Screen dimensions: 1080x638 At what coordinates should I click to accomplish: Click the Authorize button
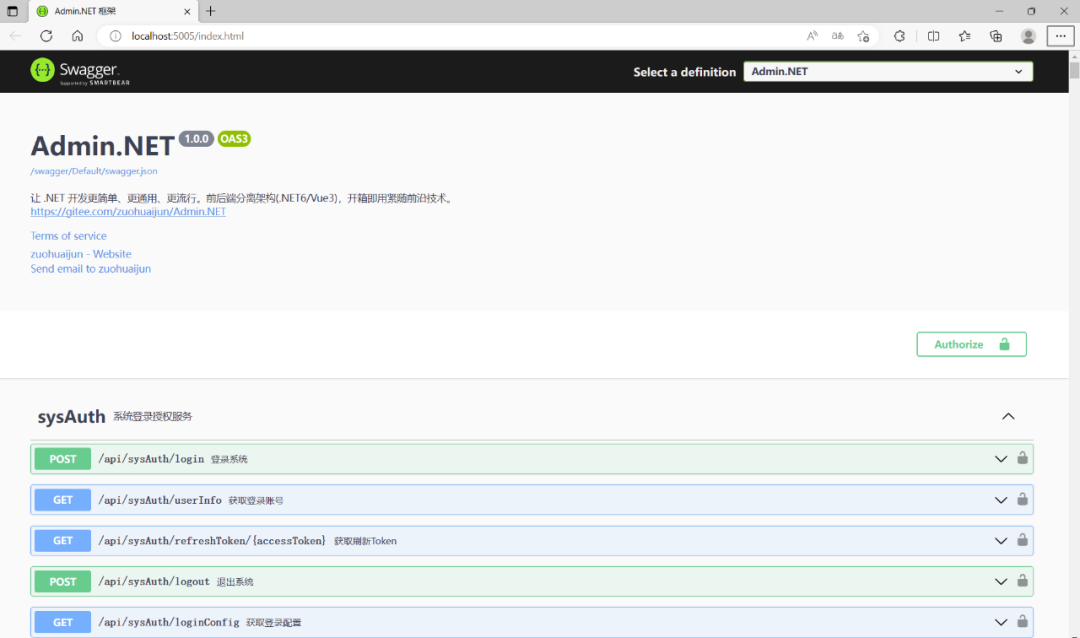coord(971,344)
